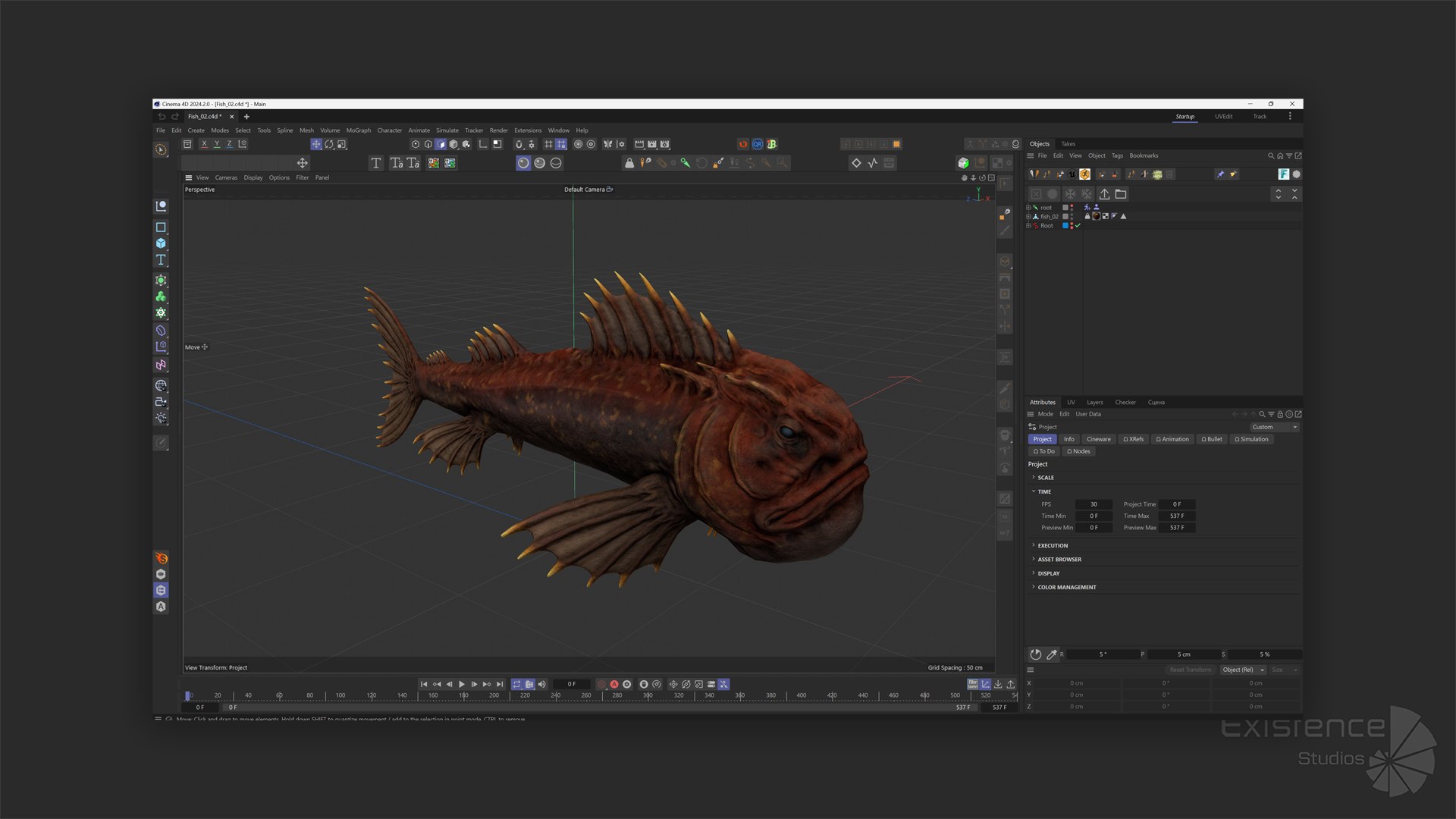
Task: Click the LOW/HIGH icon in Objects toolbar
Action: (1157, 174)
